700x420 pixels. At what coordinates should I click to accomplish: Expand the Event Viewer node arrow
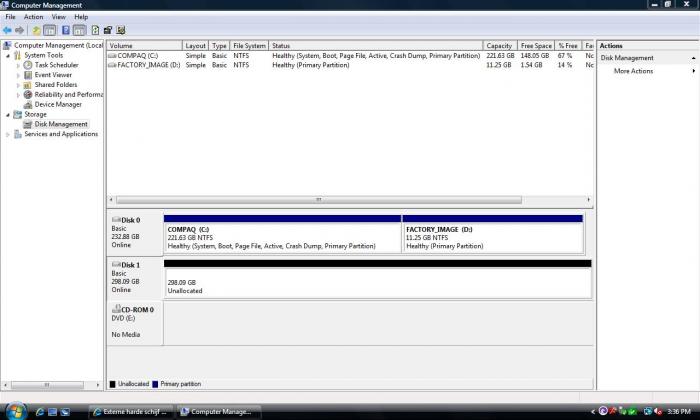pos(18,75)
